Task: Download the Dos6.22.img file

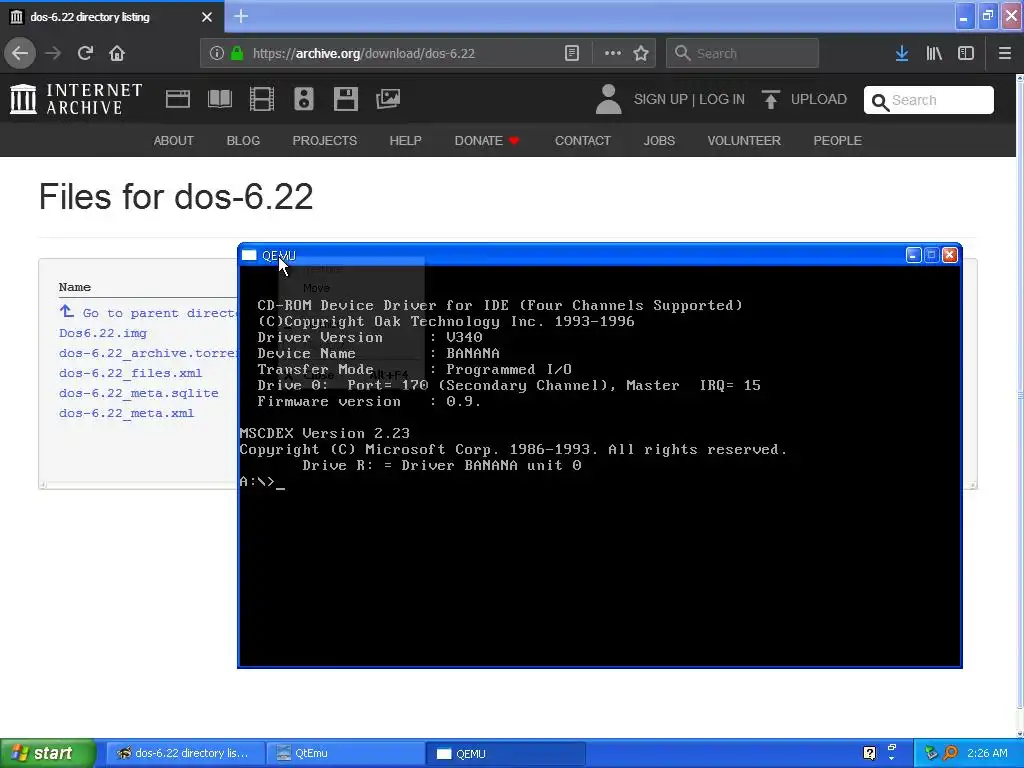Action: click(103, 333)
